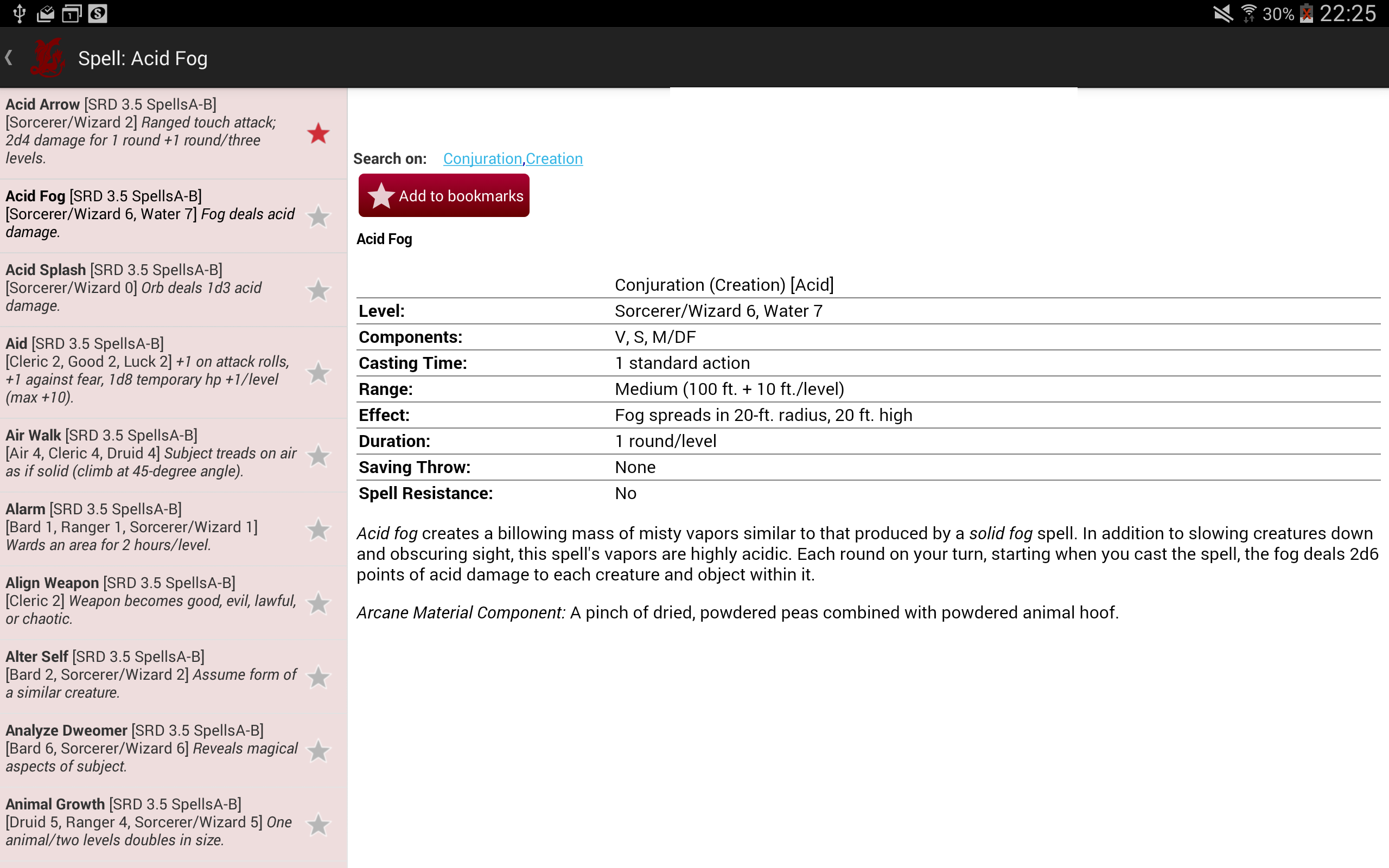Viewport: 1389px width, 868px height.
Task: Tap the muted sound status icon
Action: pyautogui.click(x=1222, y=13)
